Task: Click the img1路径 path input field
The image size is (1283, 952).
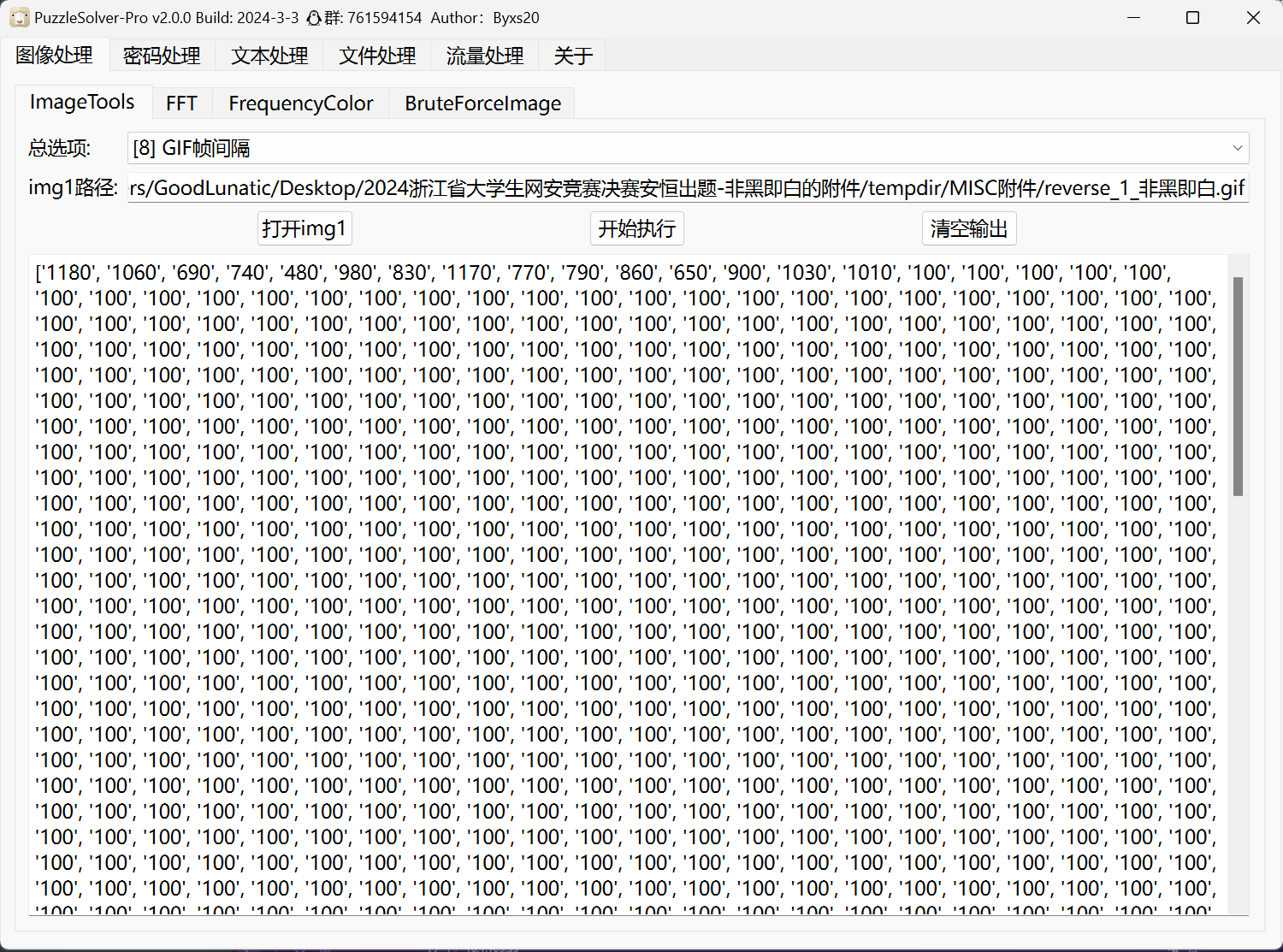Action: coord(688,187)
